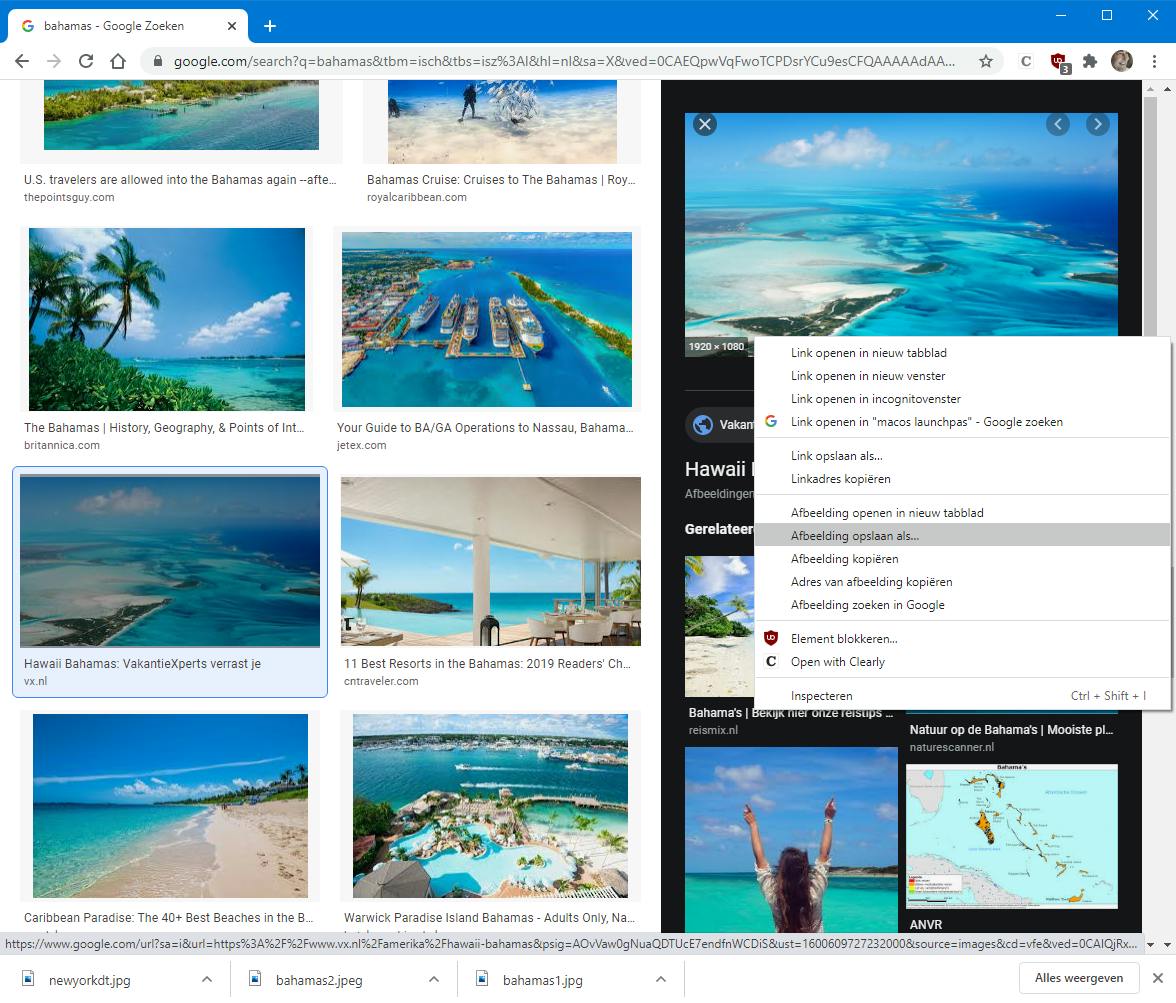
Task: Expand options for bahamas1.jpg download
Action: 661,979
